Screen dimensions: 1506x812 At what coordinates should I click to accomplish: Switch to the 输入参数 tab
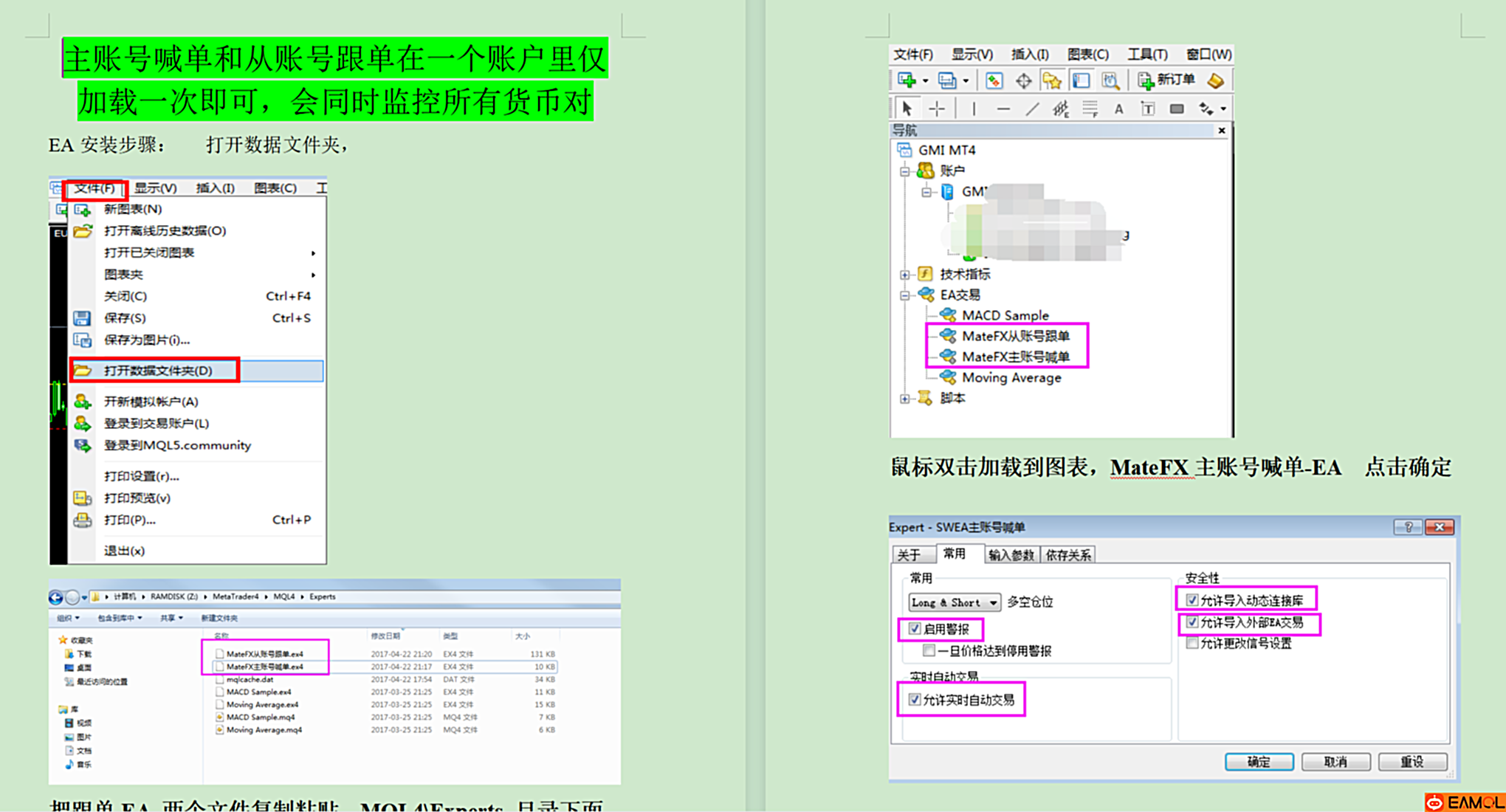point(1011,555)
